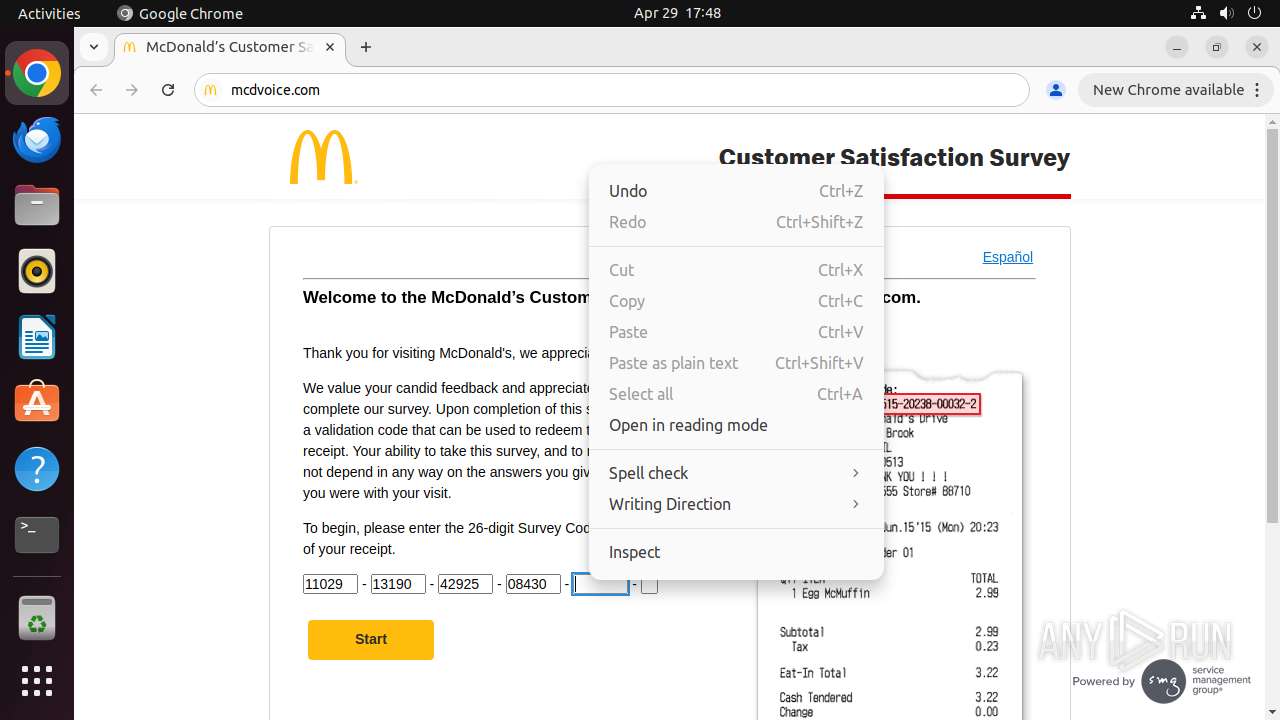Click the McDonald's golden arches logo
1280x720 pixels.
pyautogui.click(x=322, y=157)
